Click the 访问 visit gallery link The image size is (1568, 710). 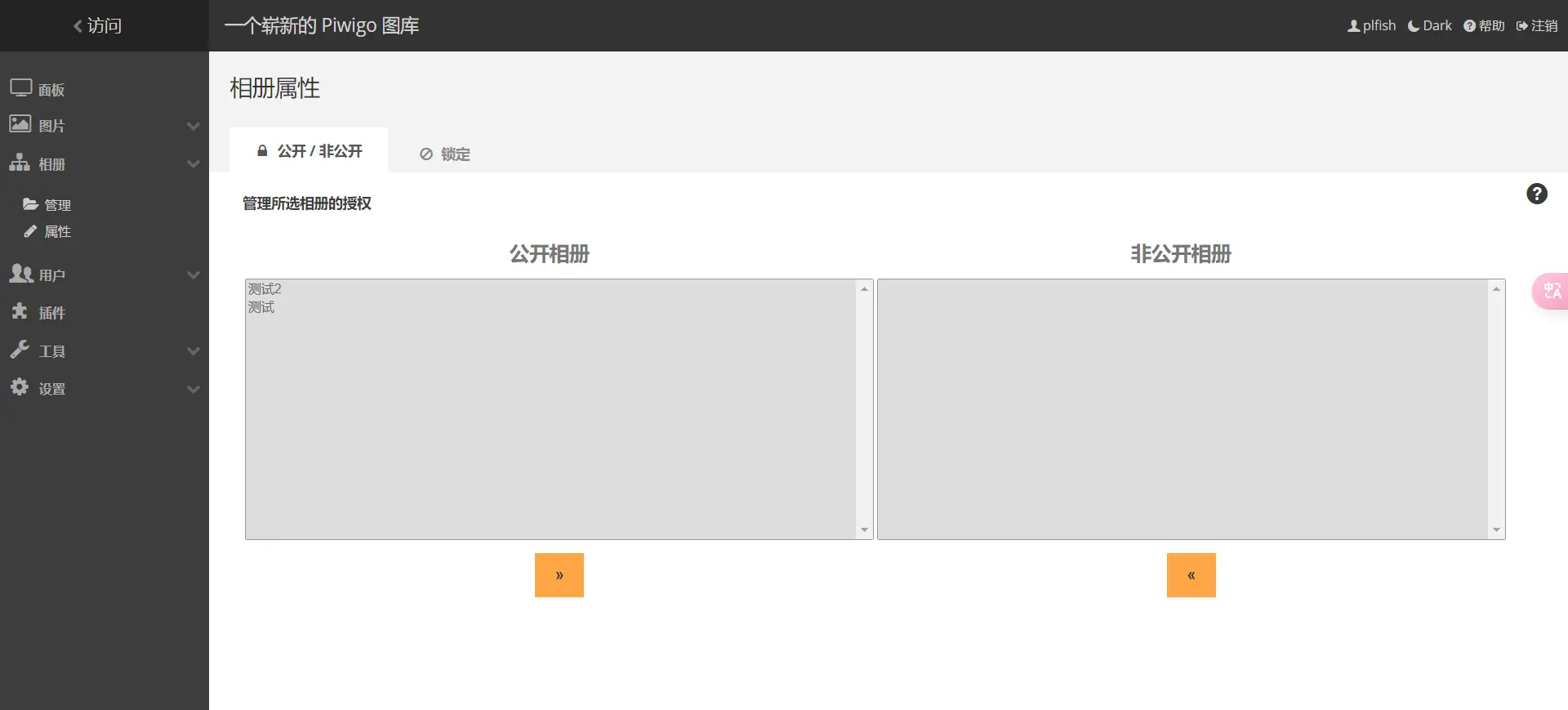tap(97, 26)
